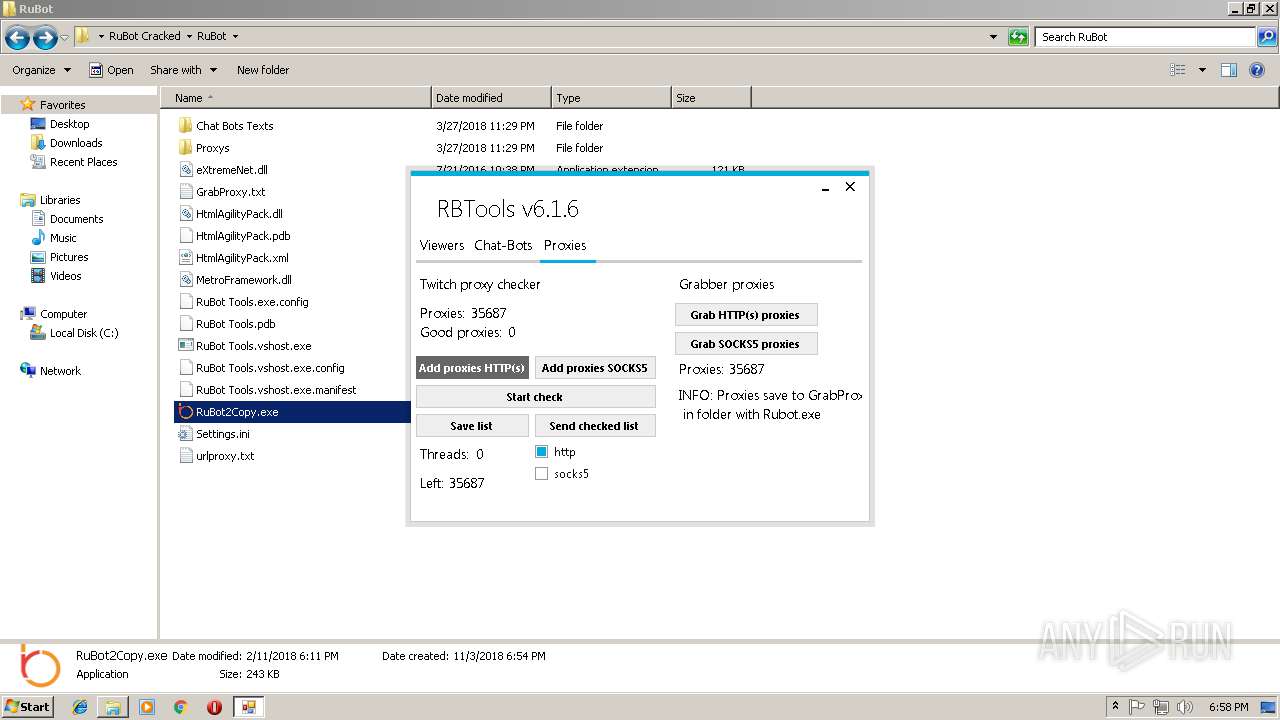Select the HtmlAgilityPack.pdb file icon
Screen dimensions: 1280x720
(185, 236)
